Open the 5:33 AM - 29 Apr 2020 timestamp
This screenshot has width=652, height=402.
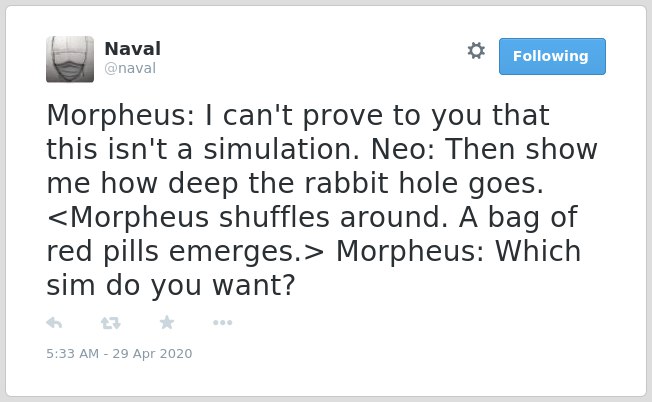(119, 353)
